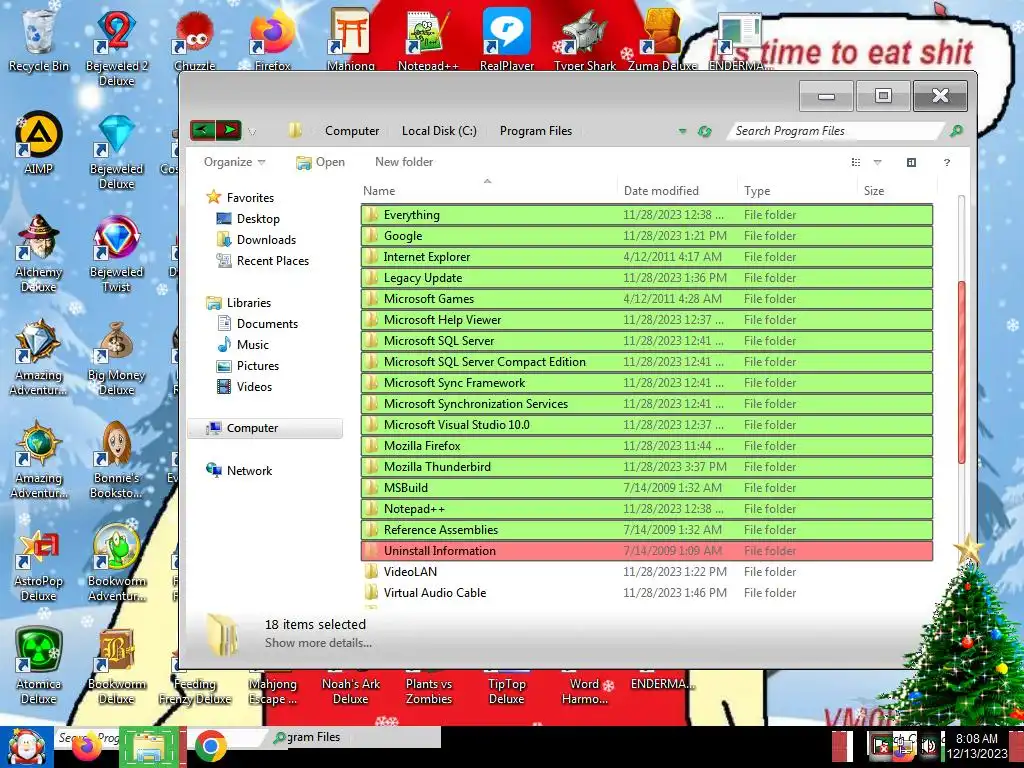Create a New folder
The height and width of the screenshot is (768, 1024).
click(x=404, y=162)
